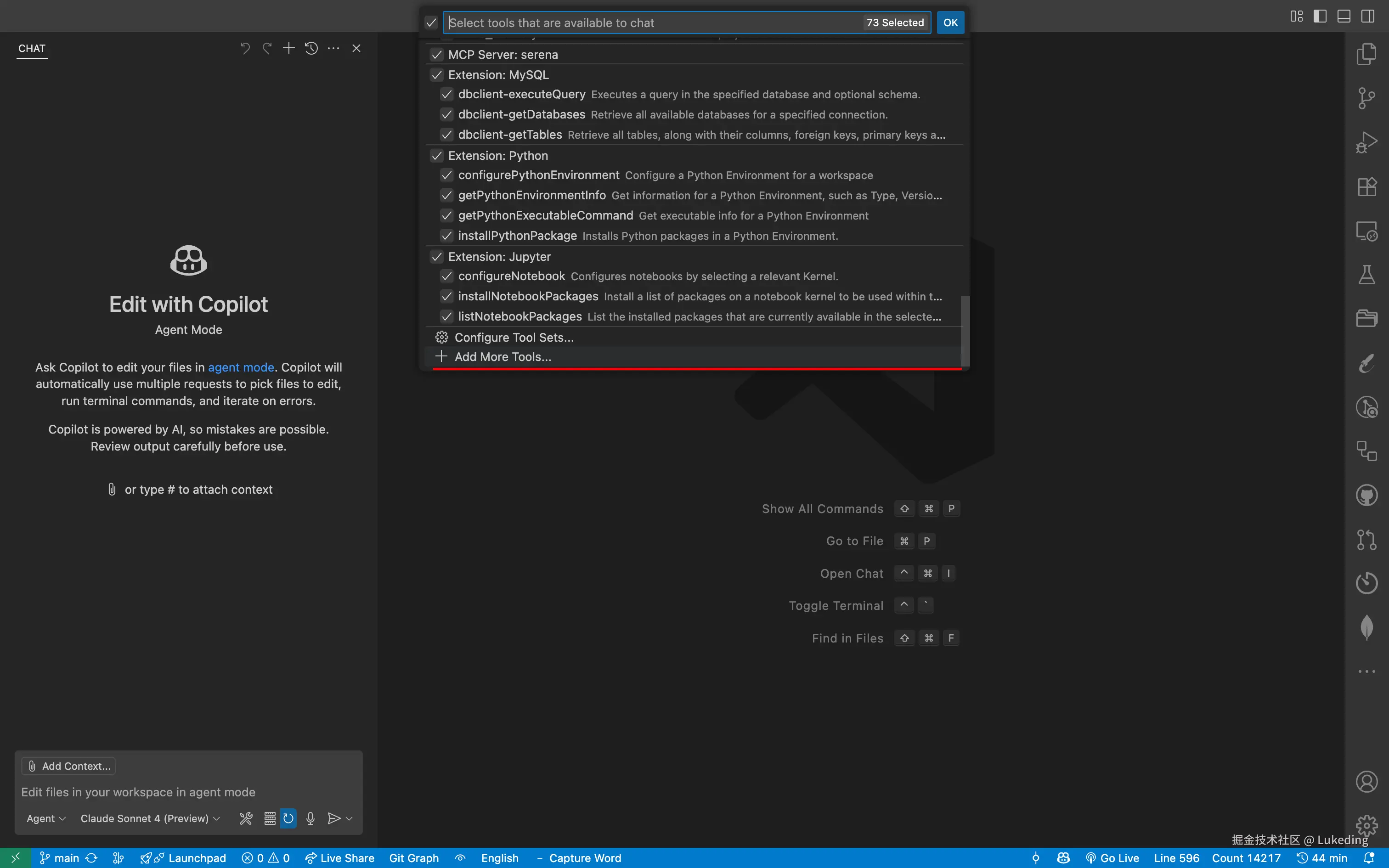Uncheck the installPythonPackage tool
This screenshot has width=1389, height=868.
pos(446,236)
